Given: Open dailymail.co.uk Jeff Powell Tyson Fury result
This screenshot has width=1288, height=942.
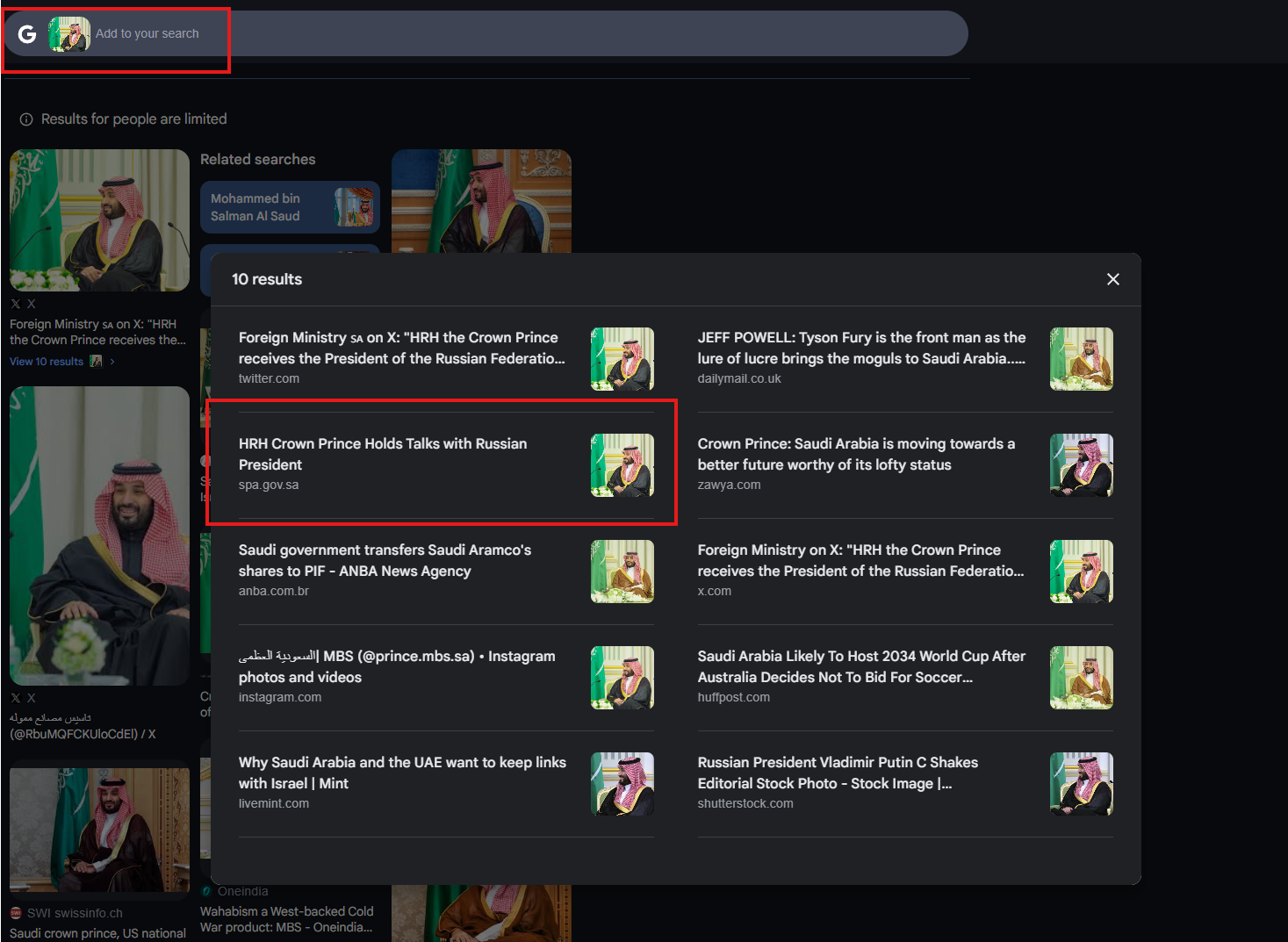Looking at the screenshot, I should (905, 358).
